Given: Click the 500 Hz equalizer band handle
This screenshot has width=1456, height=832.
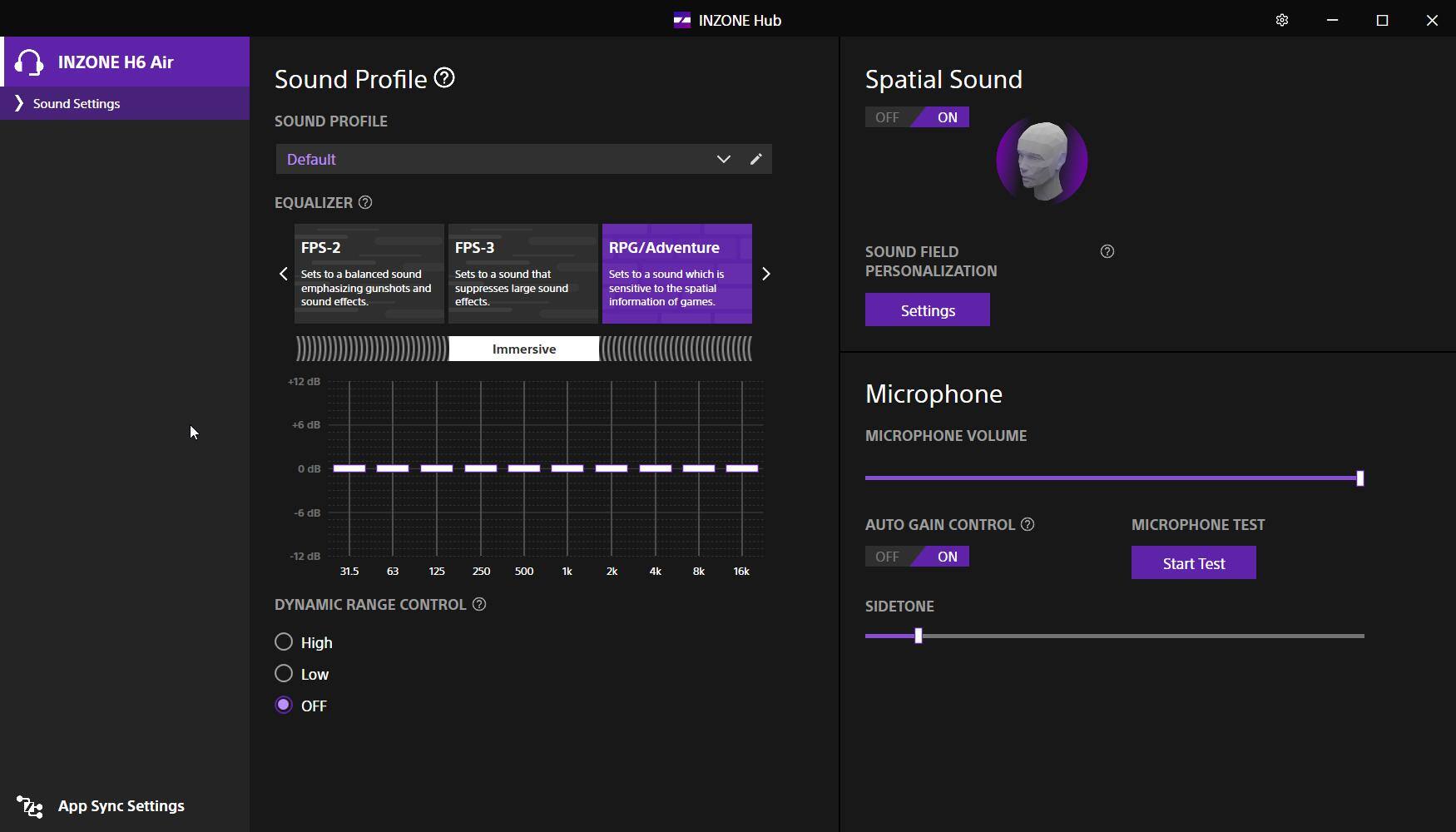Looking at the screenshot, I should (524, 468).
